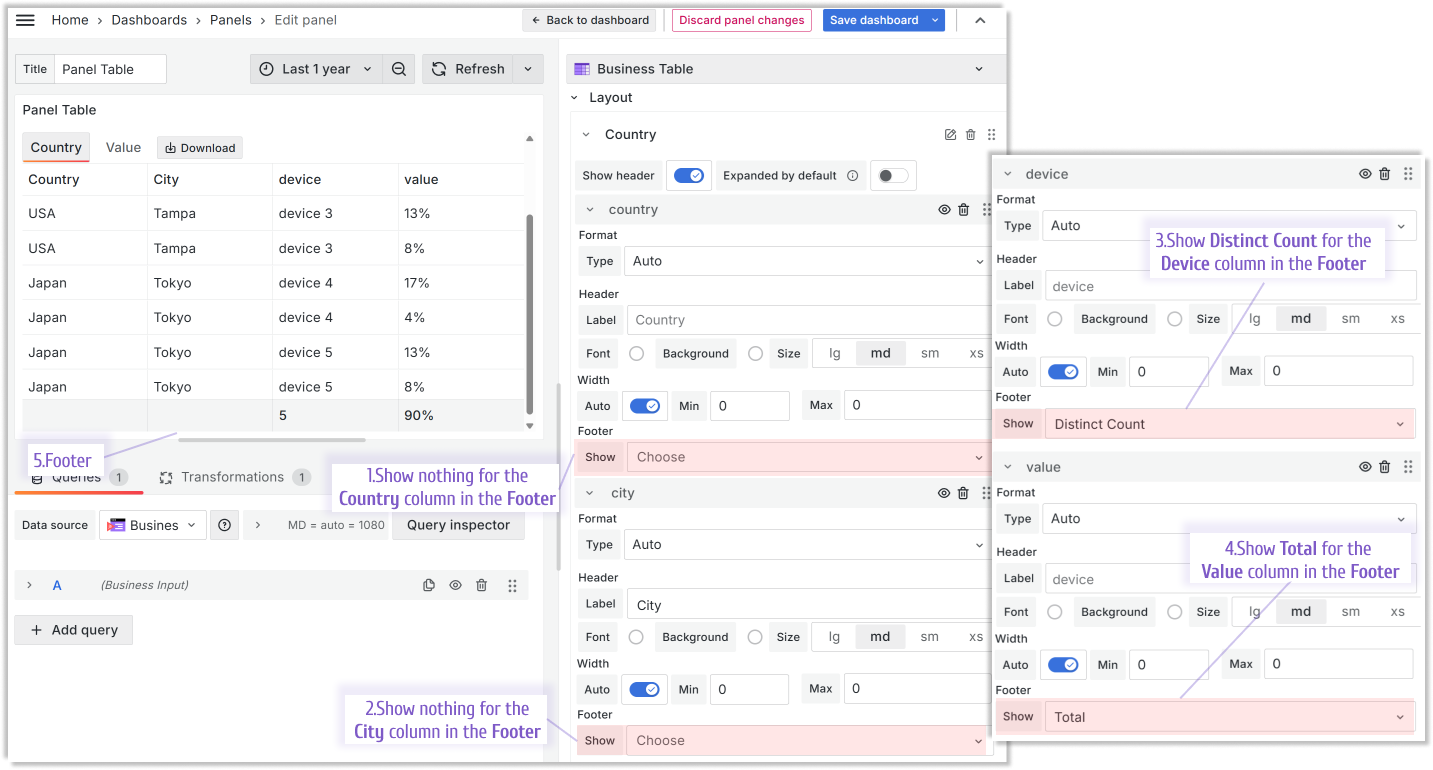Save the dashboard
Screen dimensions: 1433x770
tap(872, 20)
